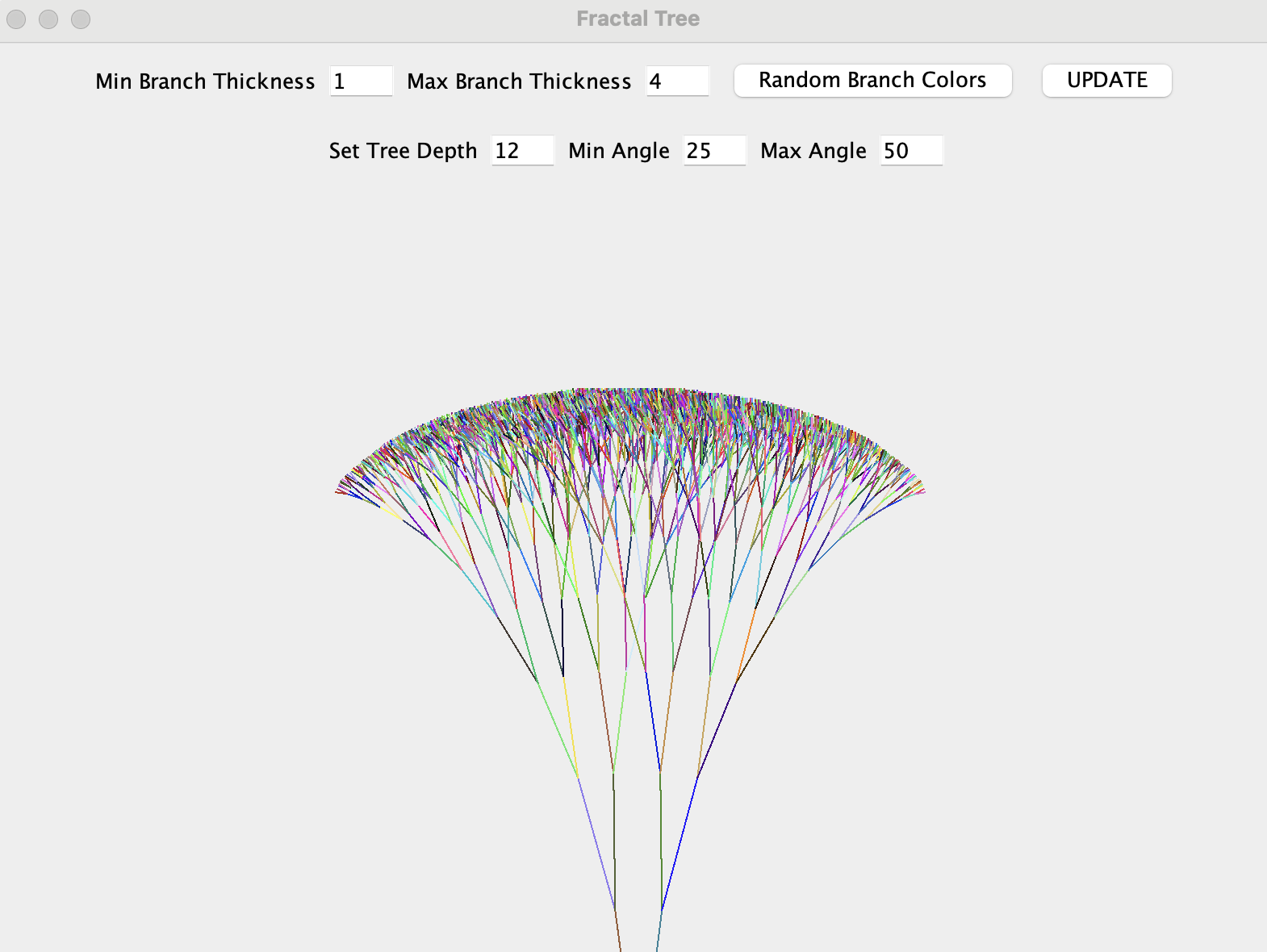Screen dimensions: 1267x952
Task: Zoom the window with the third title-bar button
Action: pos(81,19)
